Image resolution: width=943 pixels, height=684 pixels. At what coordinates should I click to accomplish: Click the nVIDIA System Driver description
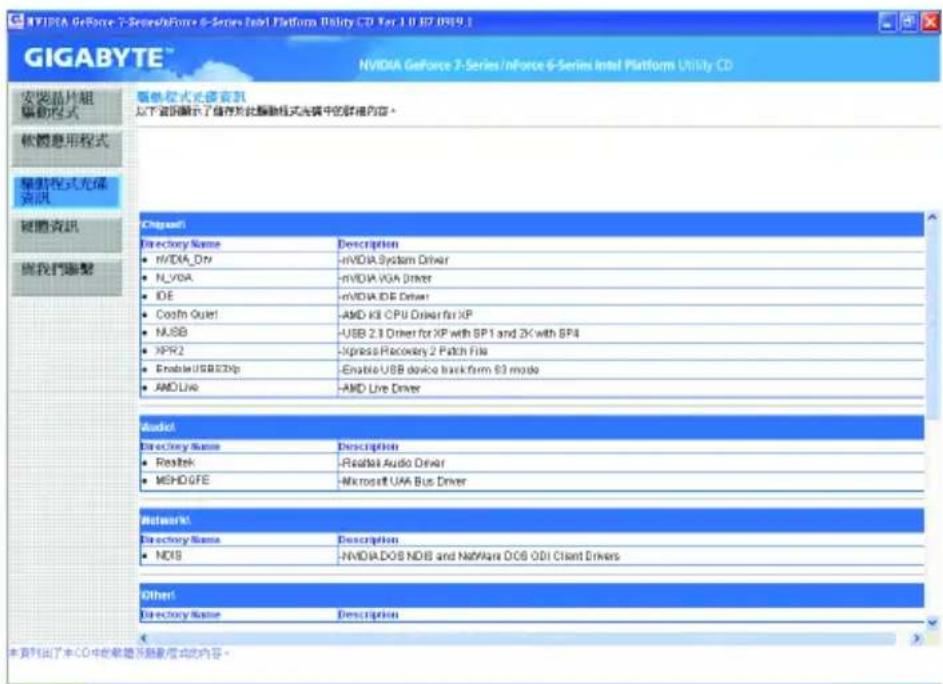[394, 260]
